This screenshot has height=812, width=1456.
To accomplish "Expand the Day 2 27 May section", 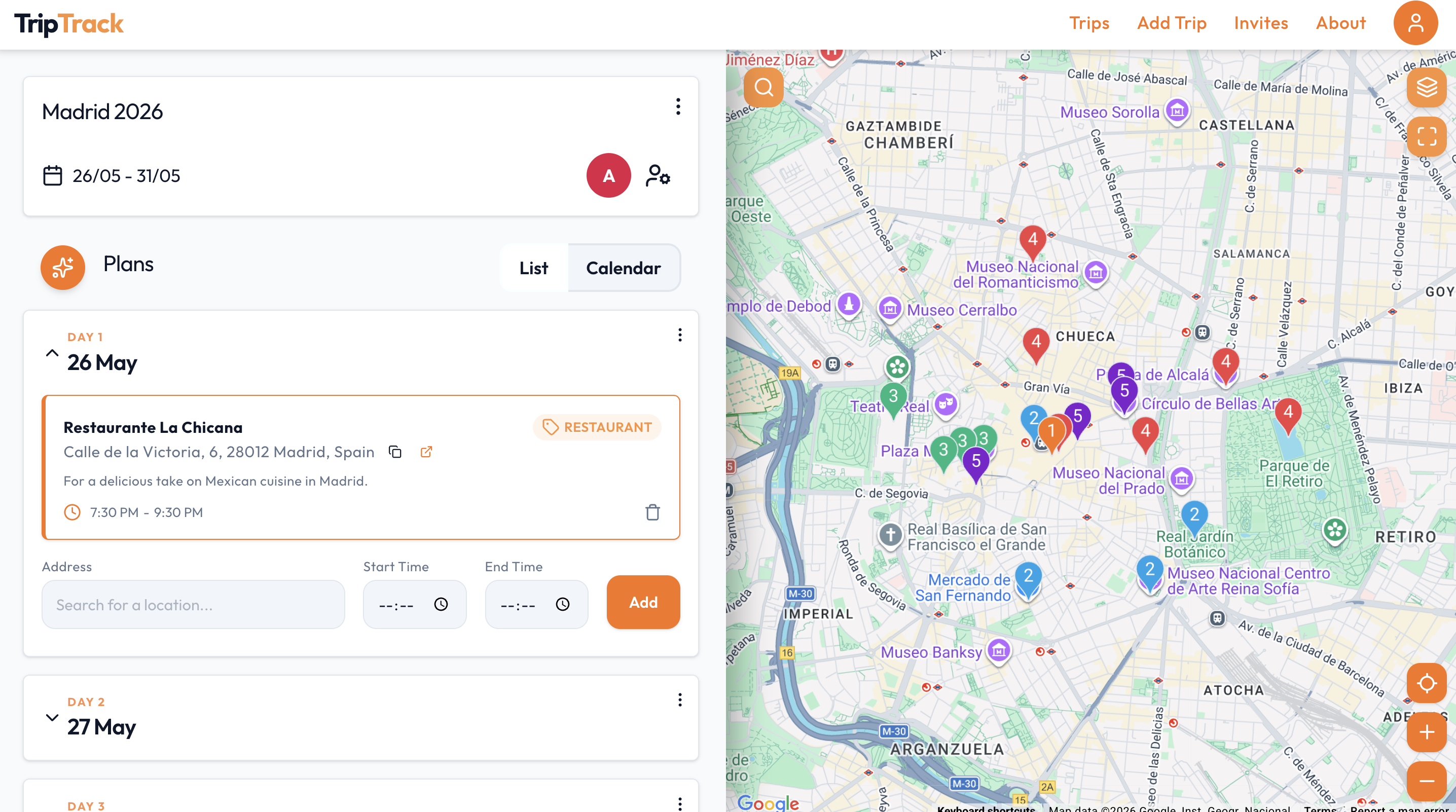I will pos(51,718).
